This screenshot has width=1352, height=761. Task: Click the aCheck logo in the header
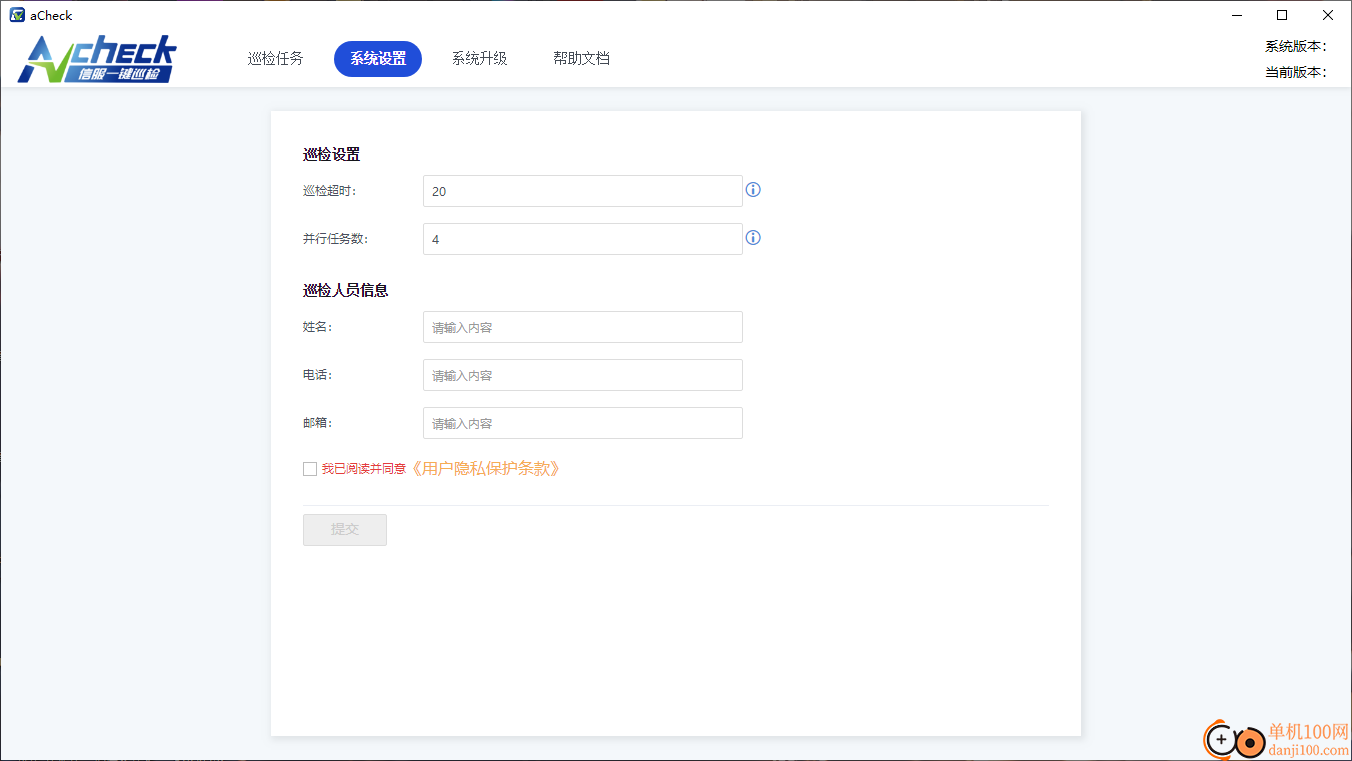[x=97, y=59]
